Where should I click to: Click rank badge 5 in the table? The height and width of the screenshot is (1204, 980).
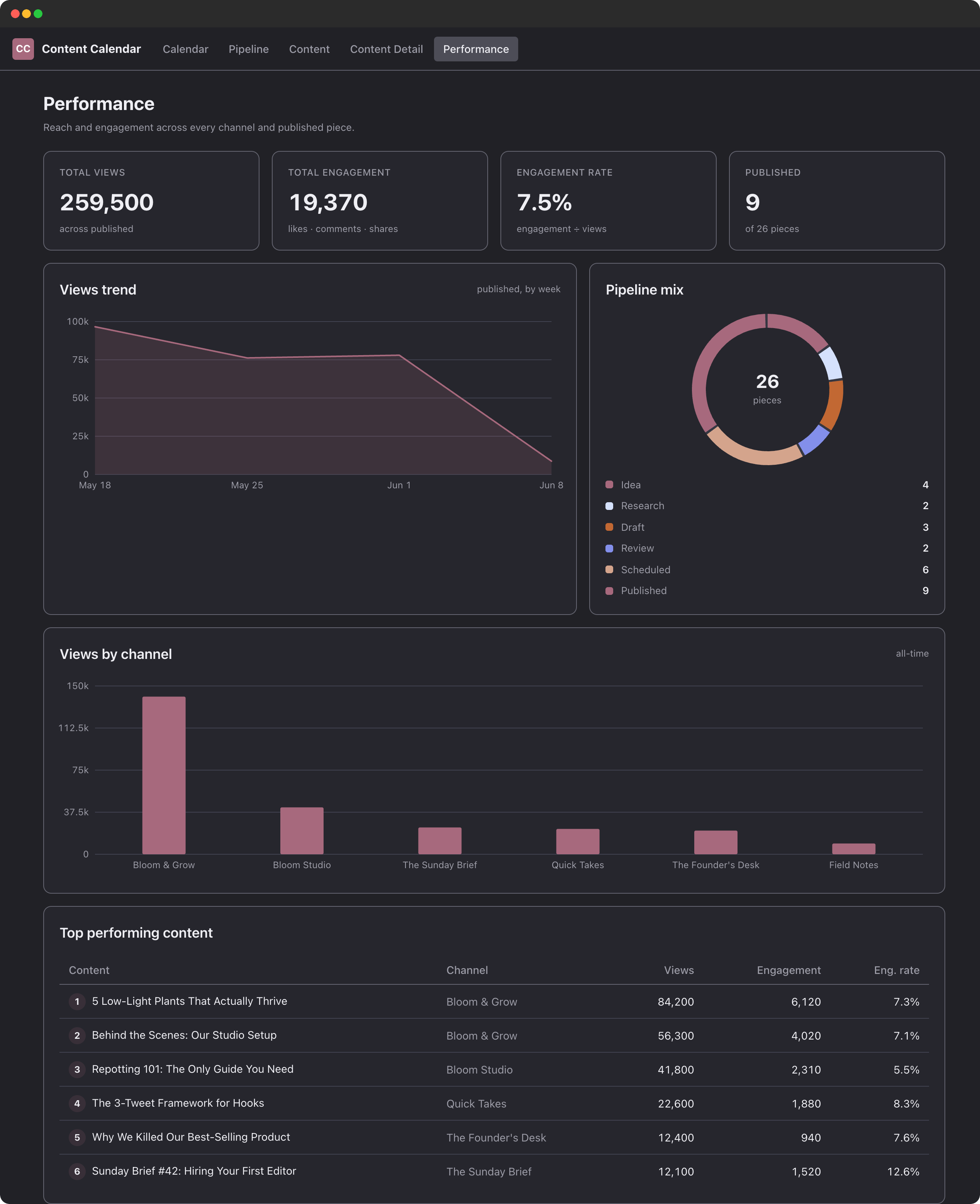tap(77, 1138)
